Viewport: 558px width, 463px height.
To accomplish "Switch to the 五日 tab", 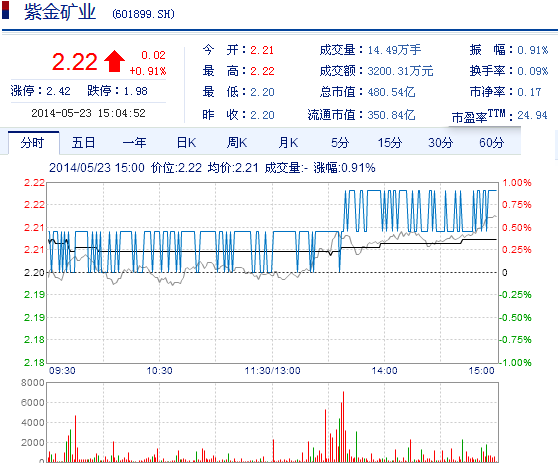I will [84, 143].
